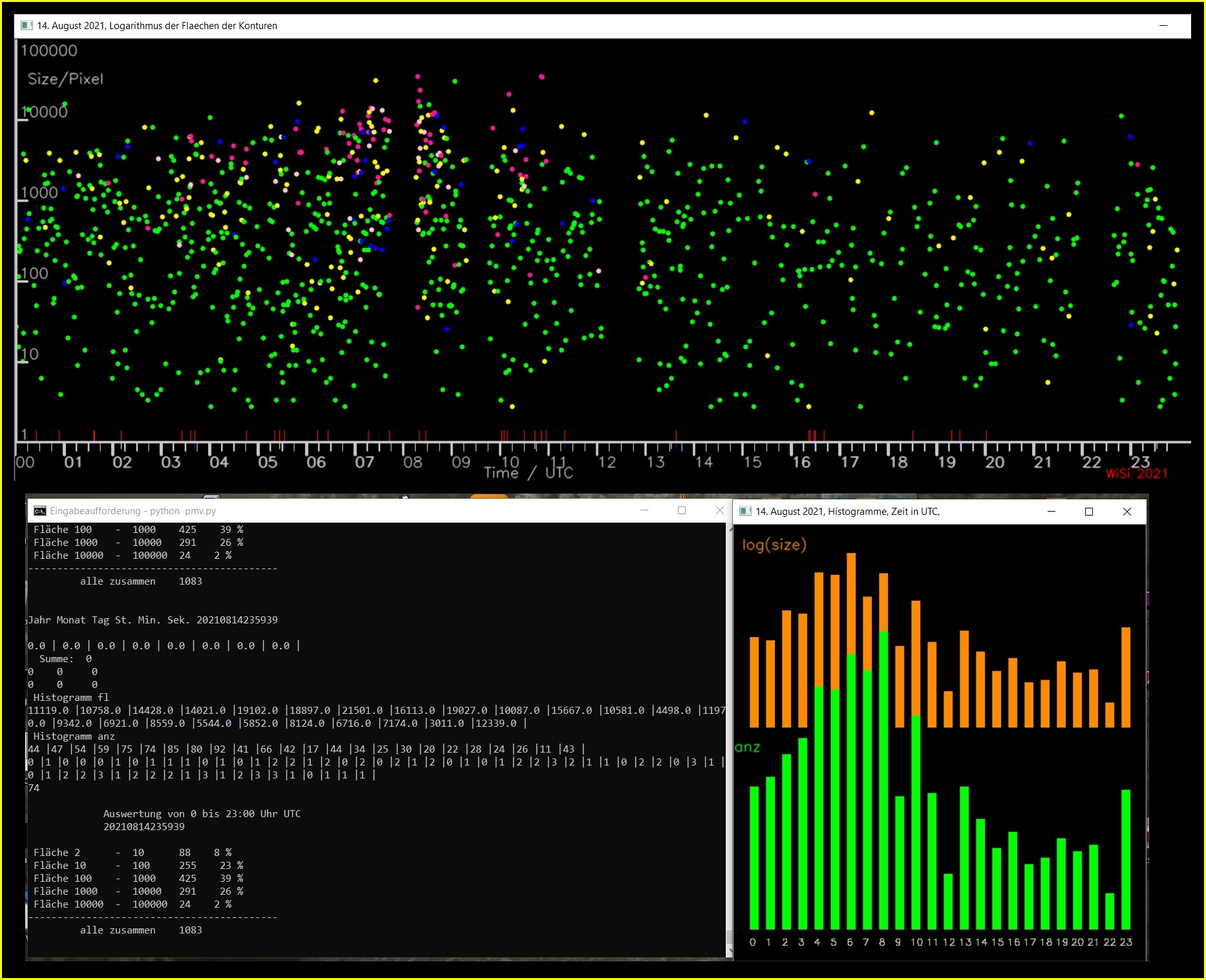Image resolution: width=1206 pixels, height=980 pixels.
Task: Click hour label '12' under the histogram
Action: coord(948,942)
